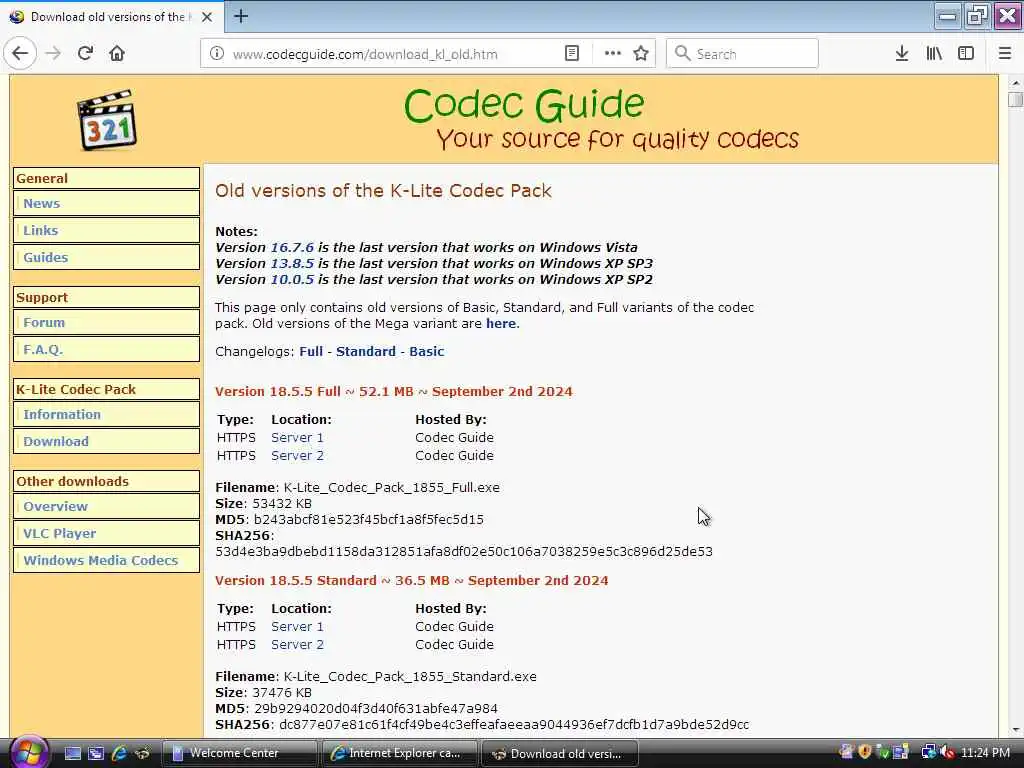The height and width of the screenshot is (768, 1024).
Task: Open Overview under Other downloads
Action: click(x=106, y=506)
